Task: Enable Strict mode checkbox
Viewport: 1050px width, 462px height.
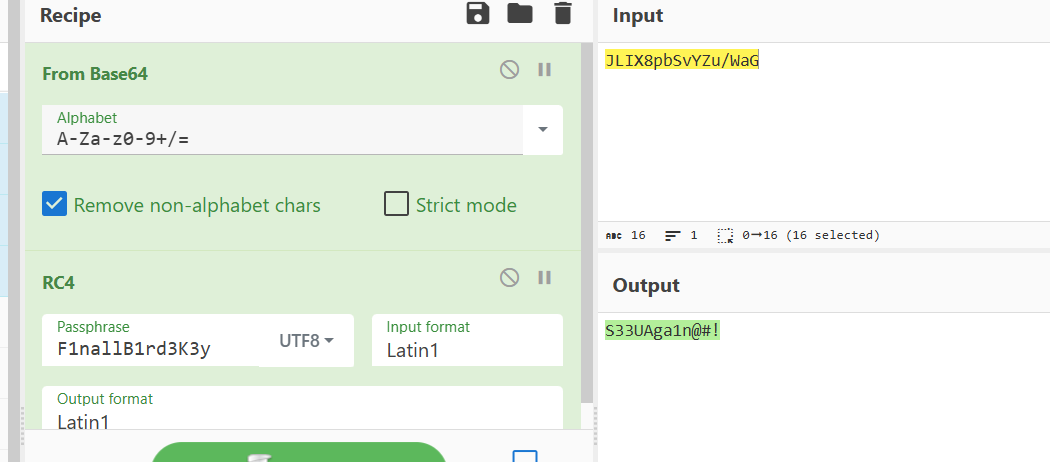Action: [x=397, y=205]
